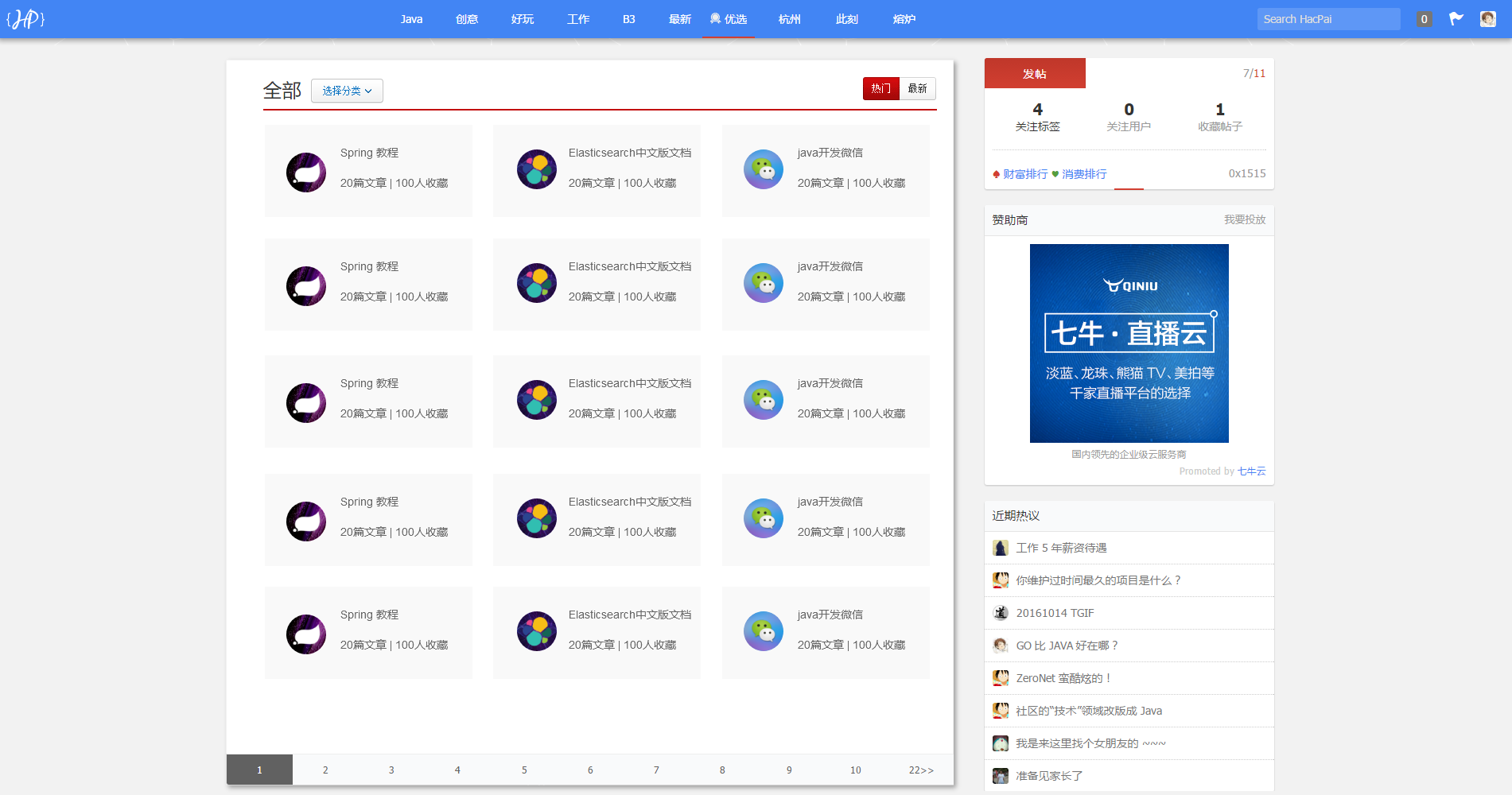Click the HacPai logo in header
The height and width of the screenshot is (795, 1512).
point(25,19)
